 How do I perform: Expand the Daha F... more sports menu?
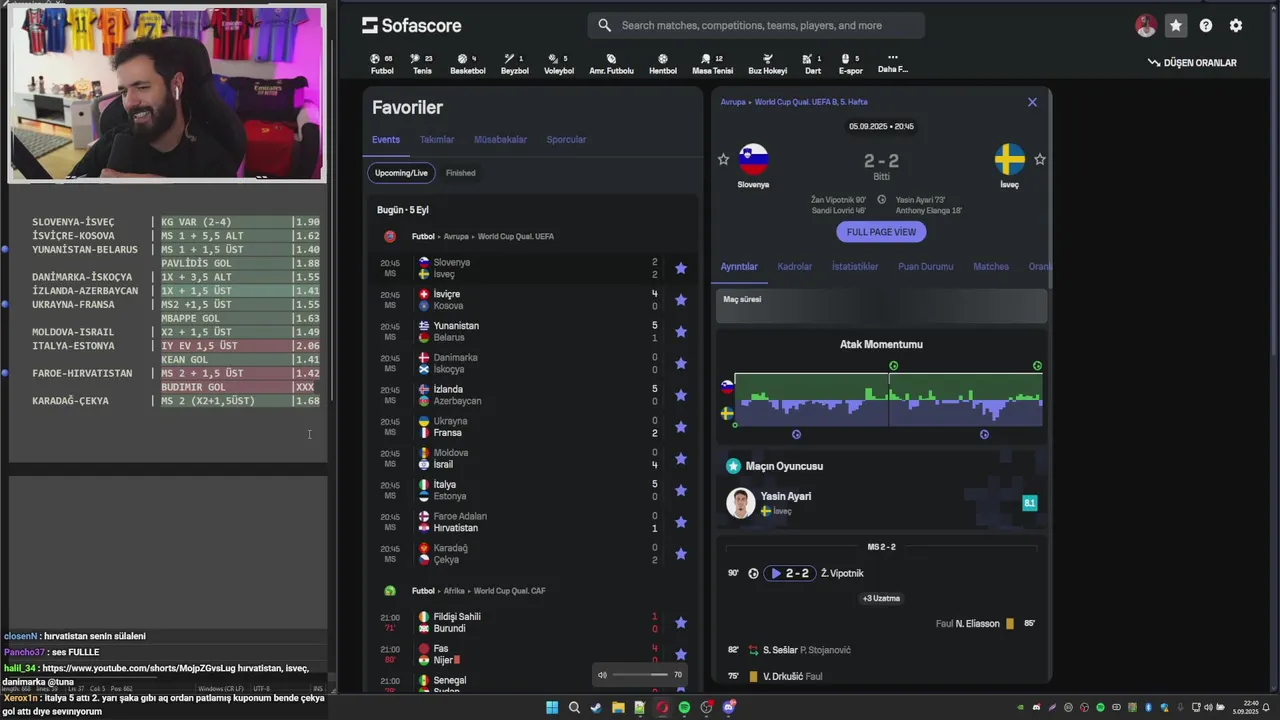coord(892,64)
